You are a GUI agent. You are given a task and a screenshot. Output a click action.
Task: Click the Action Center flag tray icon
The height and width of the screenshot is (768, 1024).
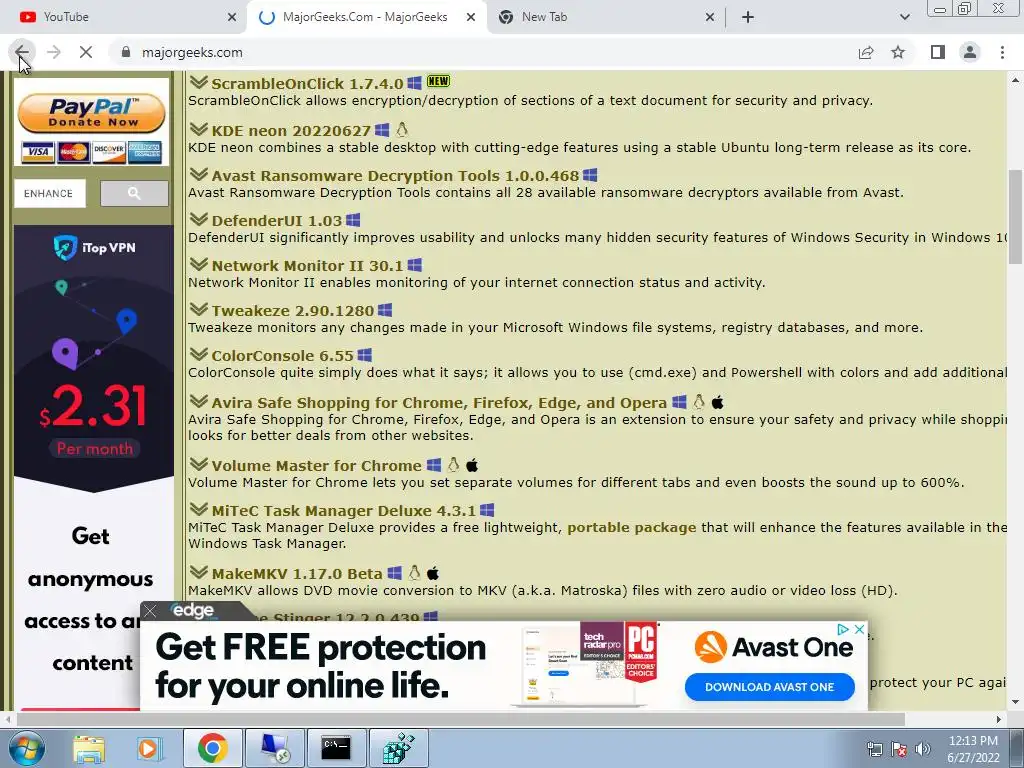pos(899,749)
